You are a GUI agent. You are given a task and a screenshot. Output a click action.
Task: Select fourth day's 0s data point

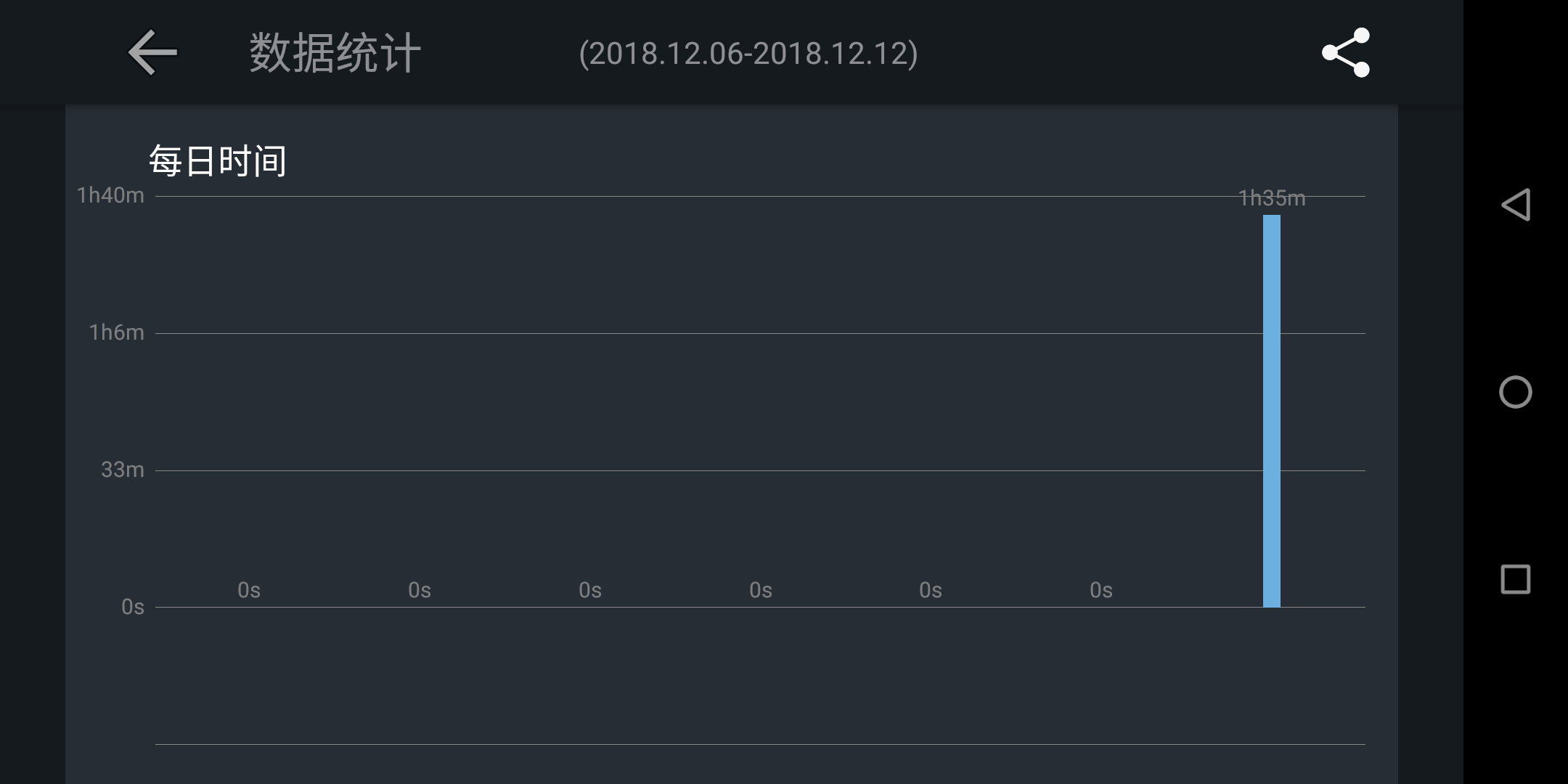[x=761, y=590]
